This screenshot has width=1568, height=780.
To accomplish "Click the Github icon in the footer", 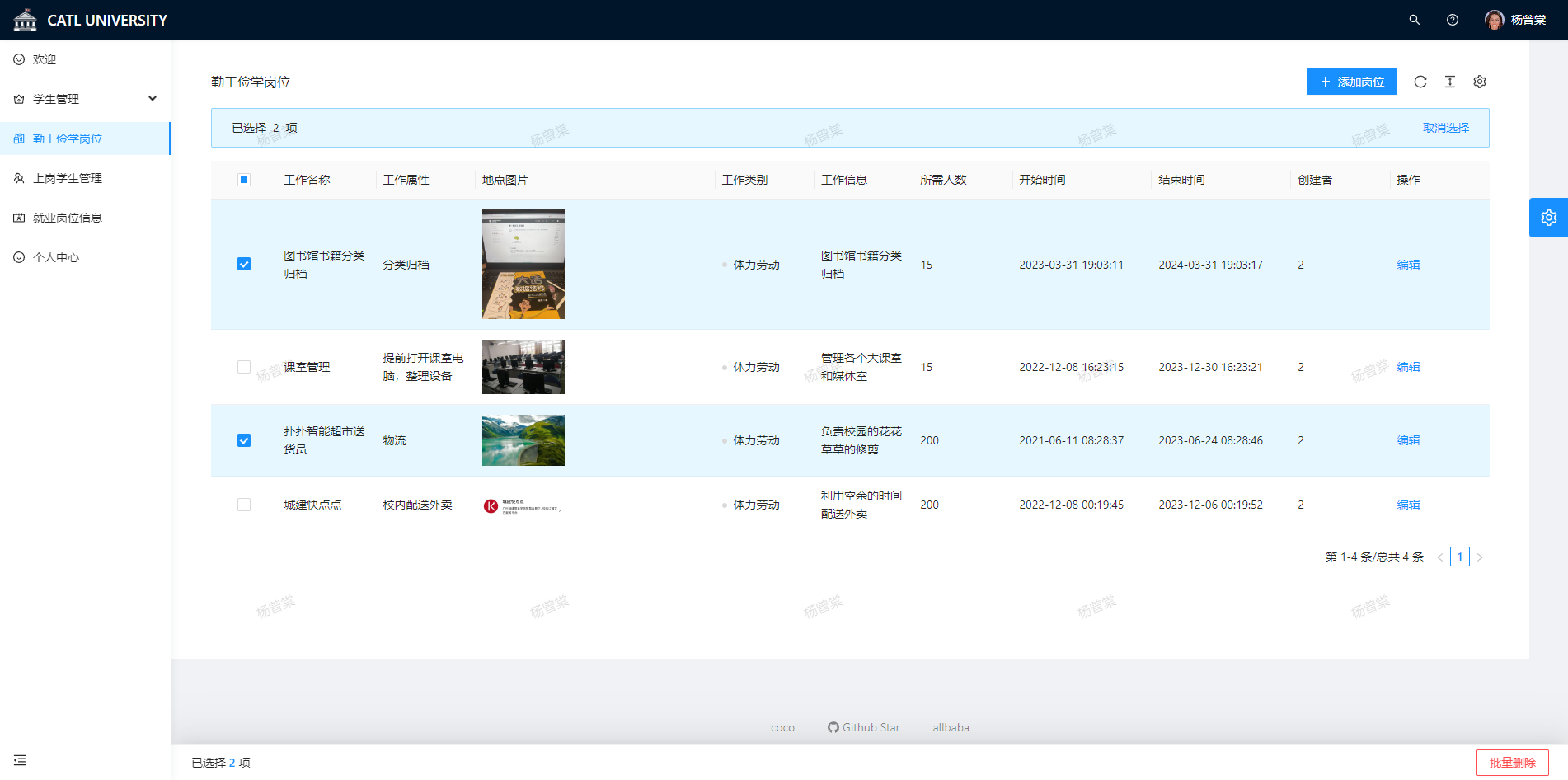I will [x=833, y=727].
